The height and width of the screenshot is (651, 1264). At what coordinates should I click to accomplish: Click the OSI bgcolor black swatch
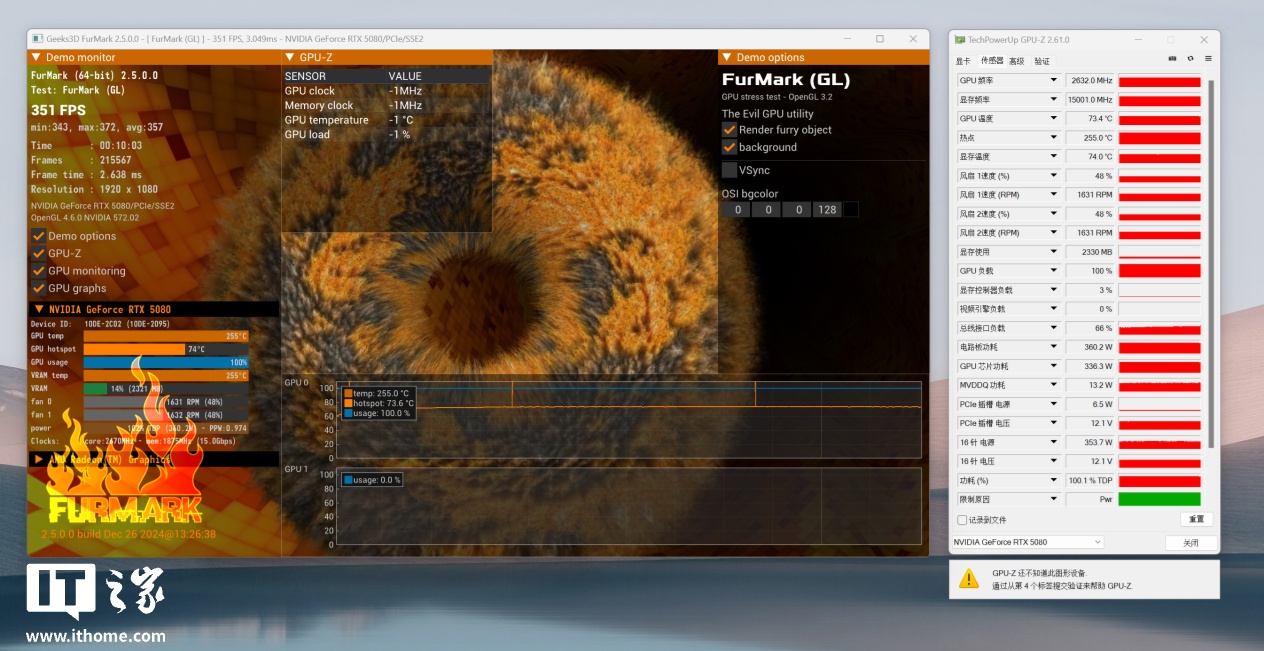[851, 210]
